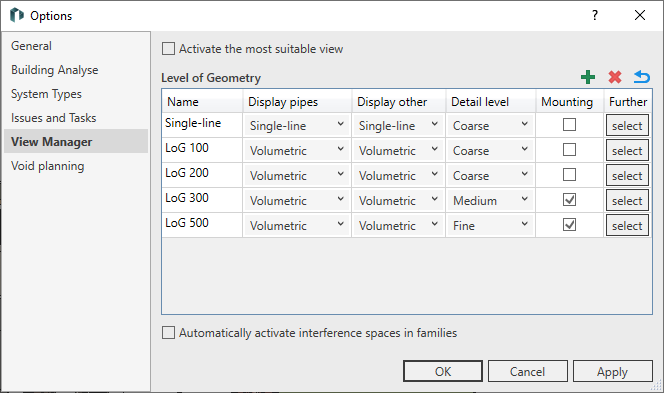The width and height of the screenshot is (664, 393).
Task: Reset table with the blue undo arrow
Action: pyautogui.click(x=642, y=77)
